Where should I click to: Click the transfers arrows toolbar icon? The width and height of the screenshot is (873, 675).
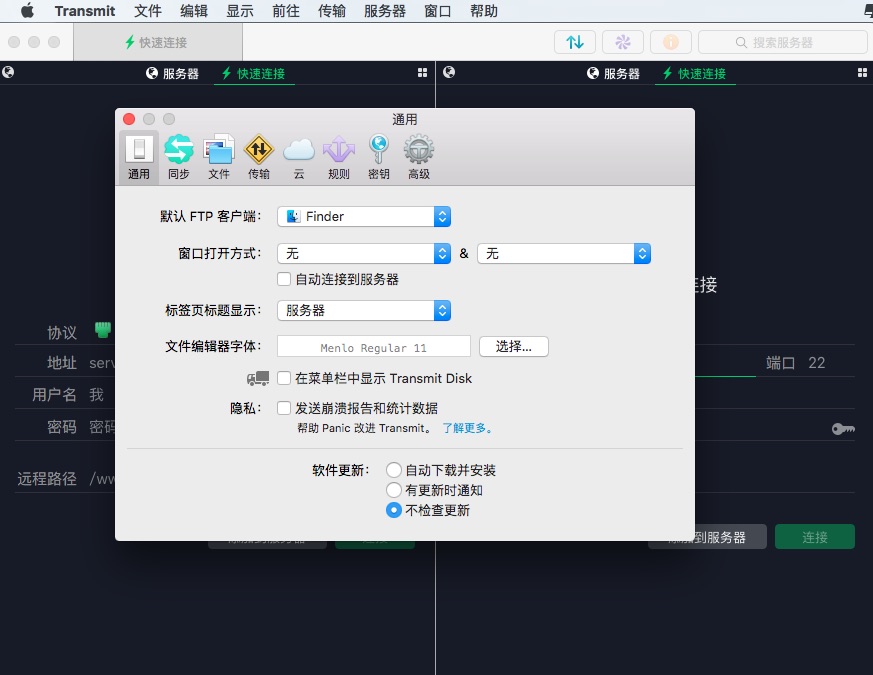click(575, 42)
